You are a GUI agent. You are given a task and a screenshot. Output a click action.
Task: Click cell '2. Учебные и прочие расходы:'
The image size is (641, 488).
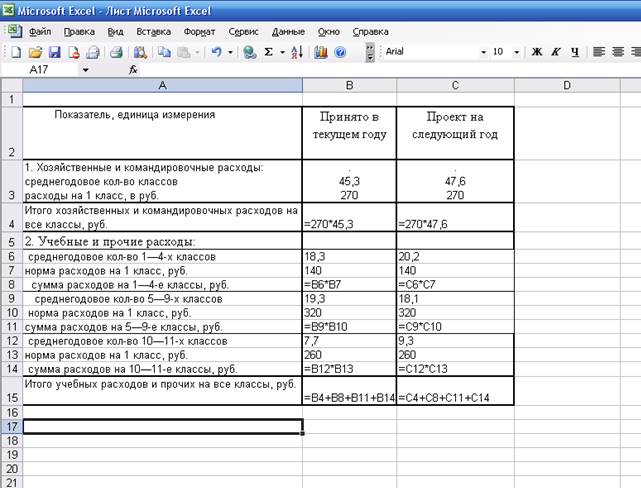(163, 241)
